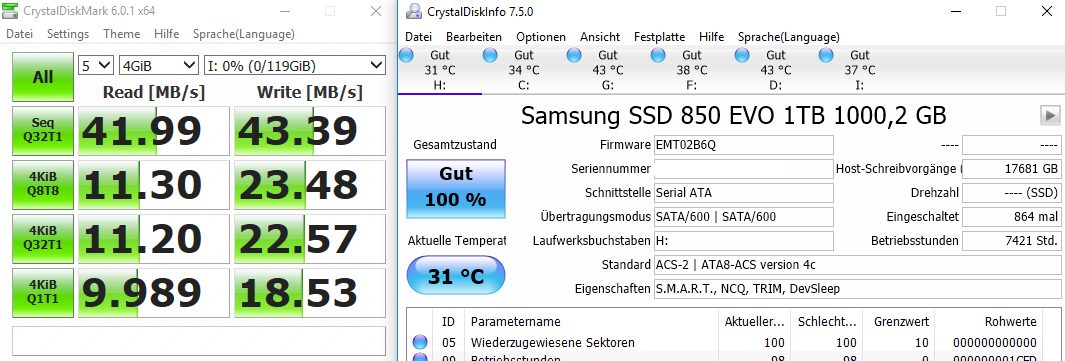This screenshot has height=361, width=1065.
Task: Open Optionen menu in CrystalDiskInfo
Action: [x=541, y=37]
